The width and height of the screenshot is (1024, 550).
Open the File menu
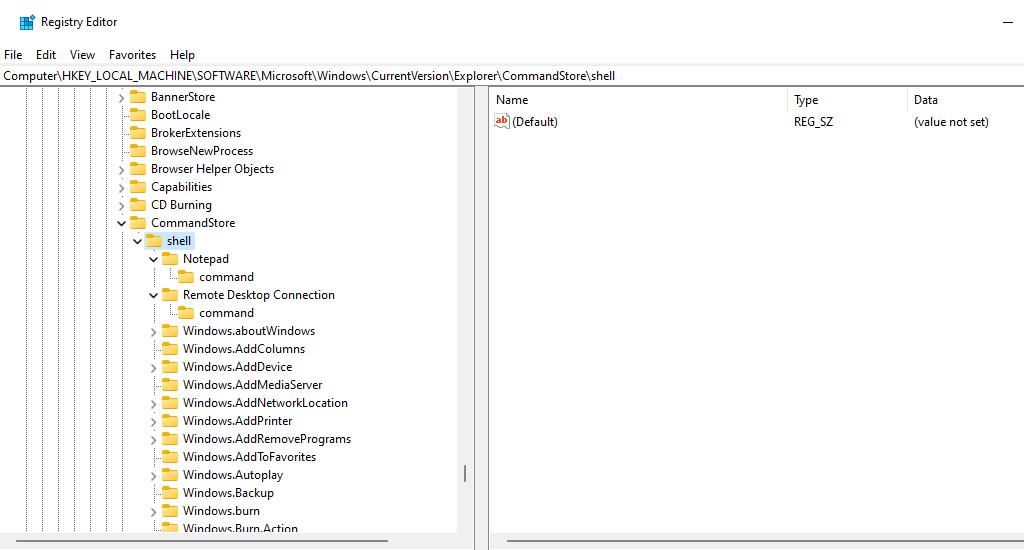pos(13,55)
